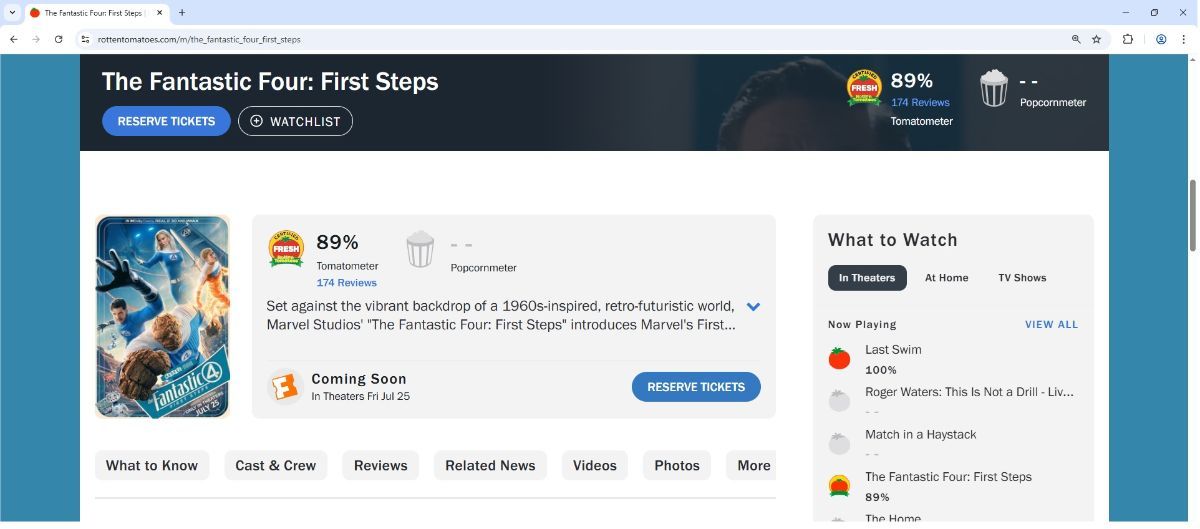Switch to the At Home tab
Viewport: 1200px width, 529px height.
(946, 278)
